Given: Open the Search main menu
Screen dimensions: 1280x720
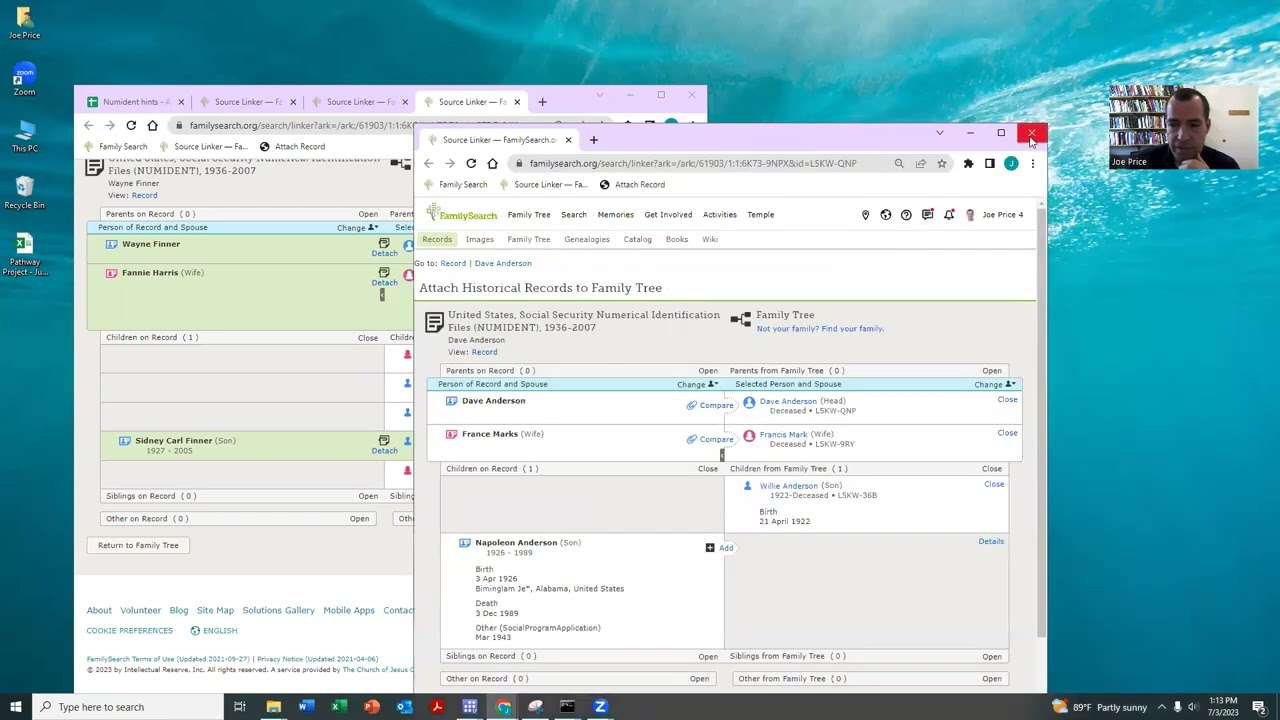Looking at the screenshot, I should click(574, 215).
